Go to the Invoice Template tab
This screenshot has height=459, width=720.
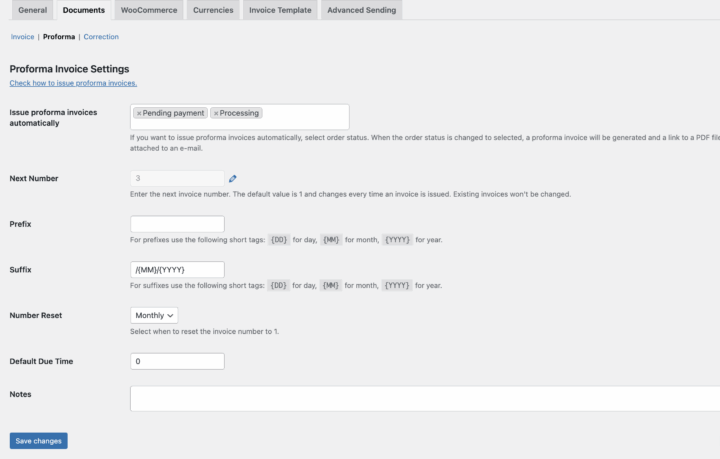point(280,10)
